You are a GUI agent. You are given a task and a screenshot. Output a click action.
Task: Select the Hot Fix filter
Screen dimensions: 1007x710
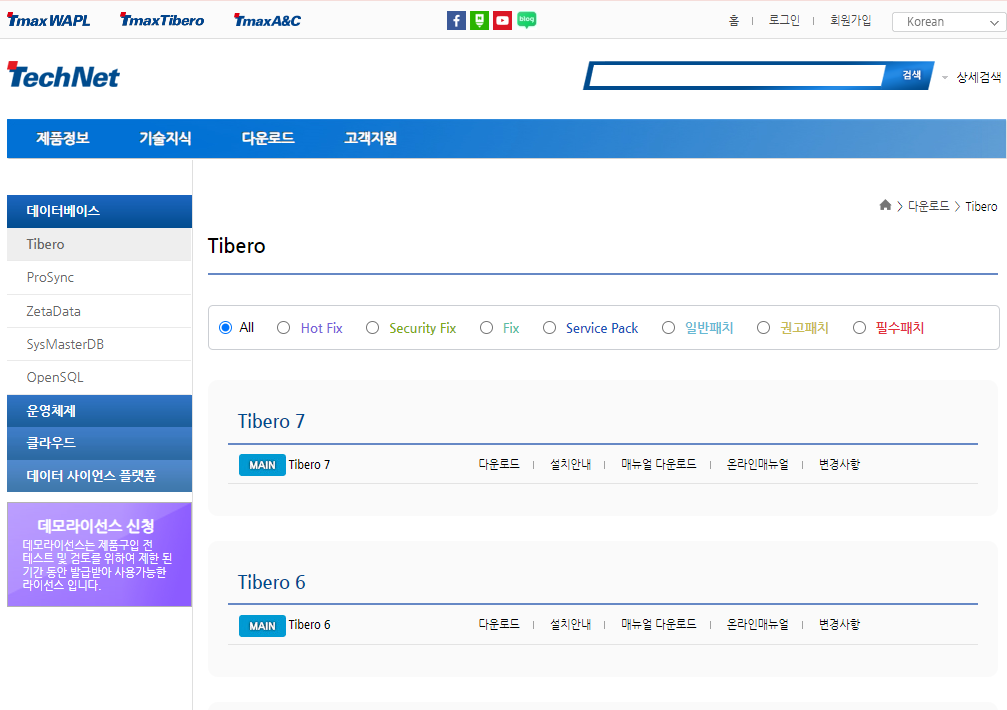[283, 327]
